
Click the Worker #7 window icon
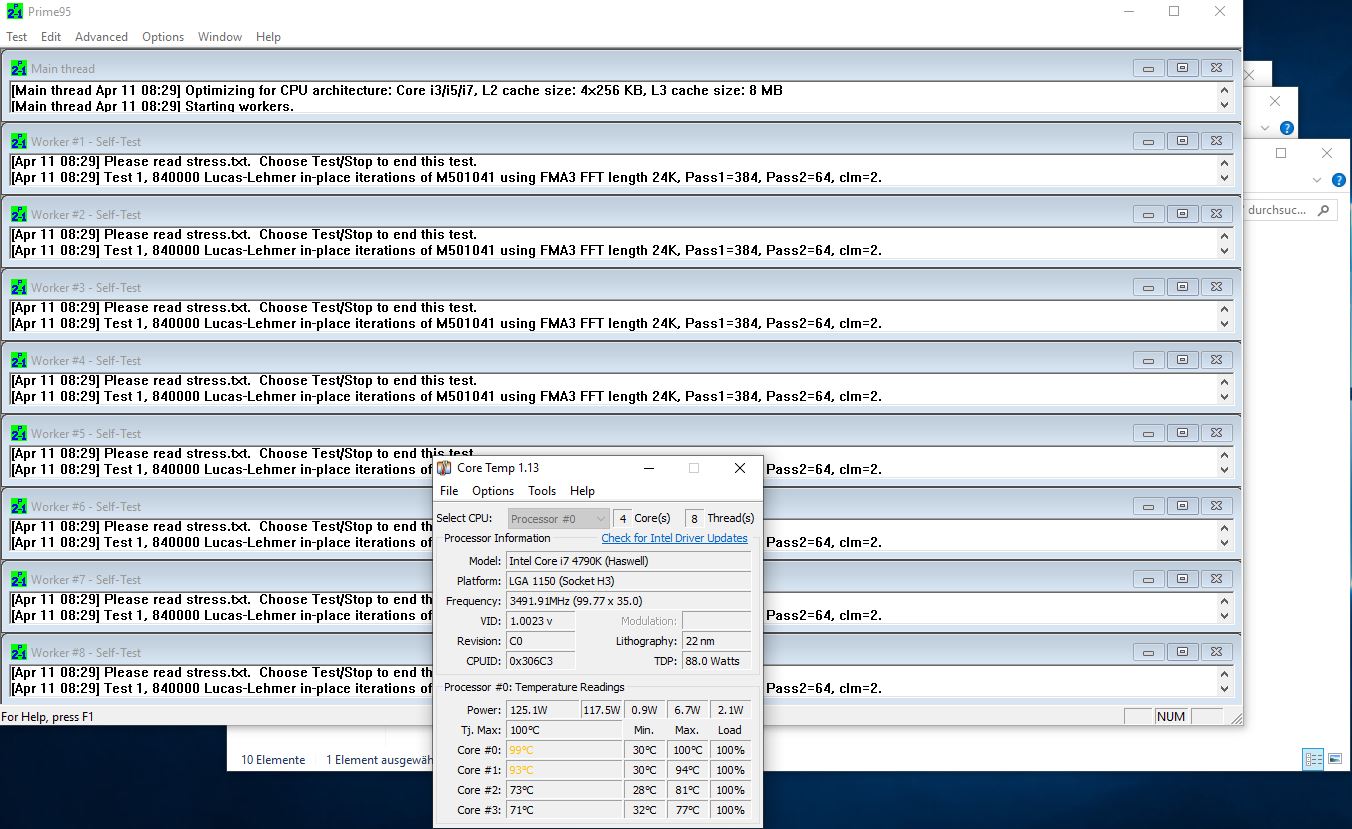coord(19,579)
